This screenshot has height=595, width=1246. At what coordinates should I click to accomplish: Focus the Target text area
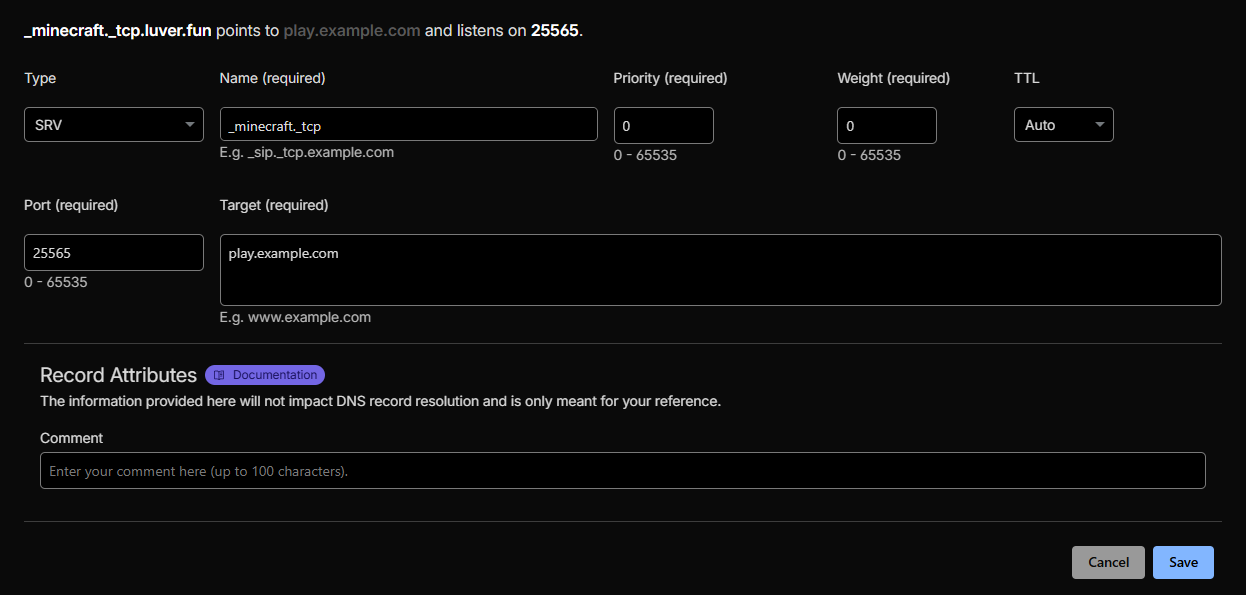(x=720, y=270)
